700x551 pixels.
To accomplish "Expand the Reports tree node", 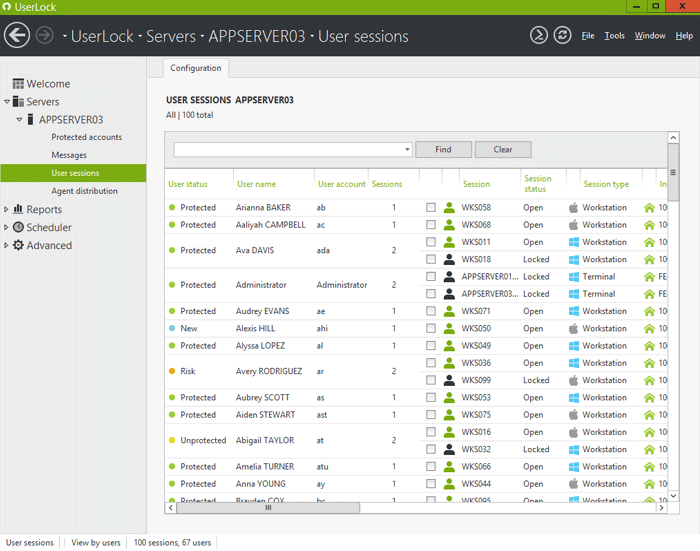I will coord(6,209).
